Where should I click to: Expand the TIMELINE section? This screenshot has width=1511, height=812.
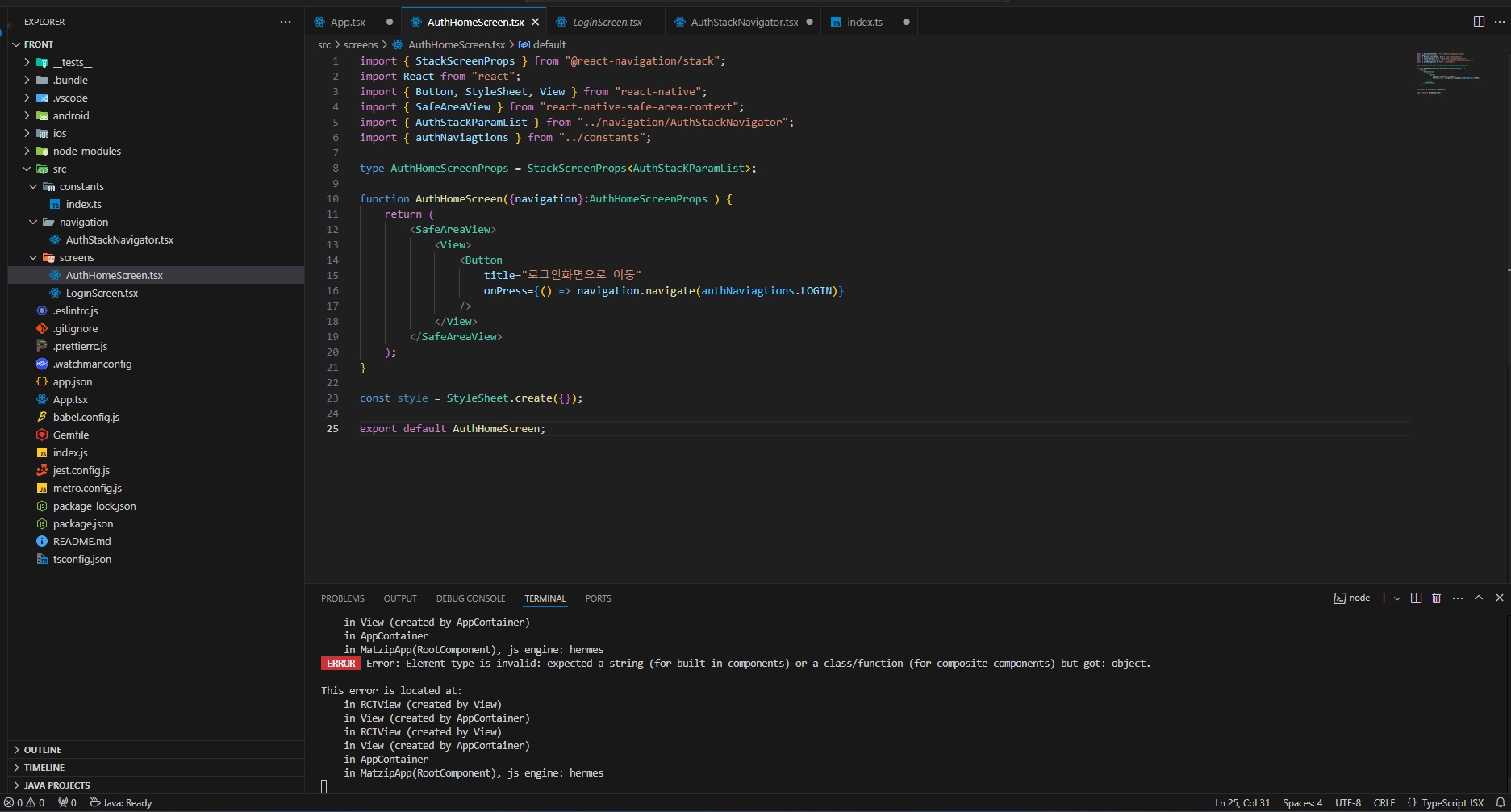point(157,768)
